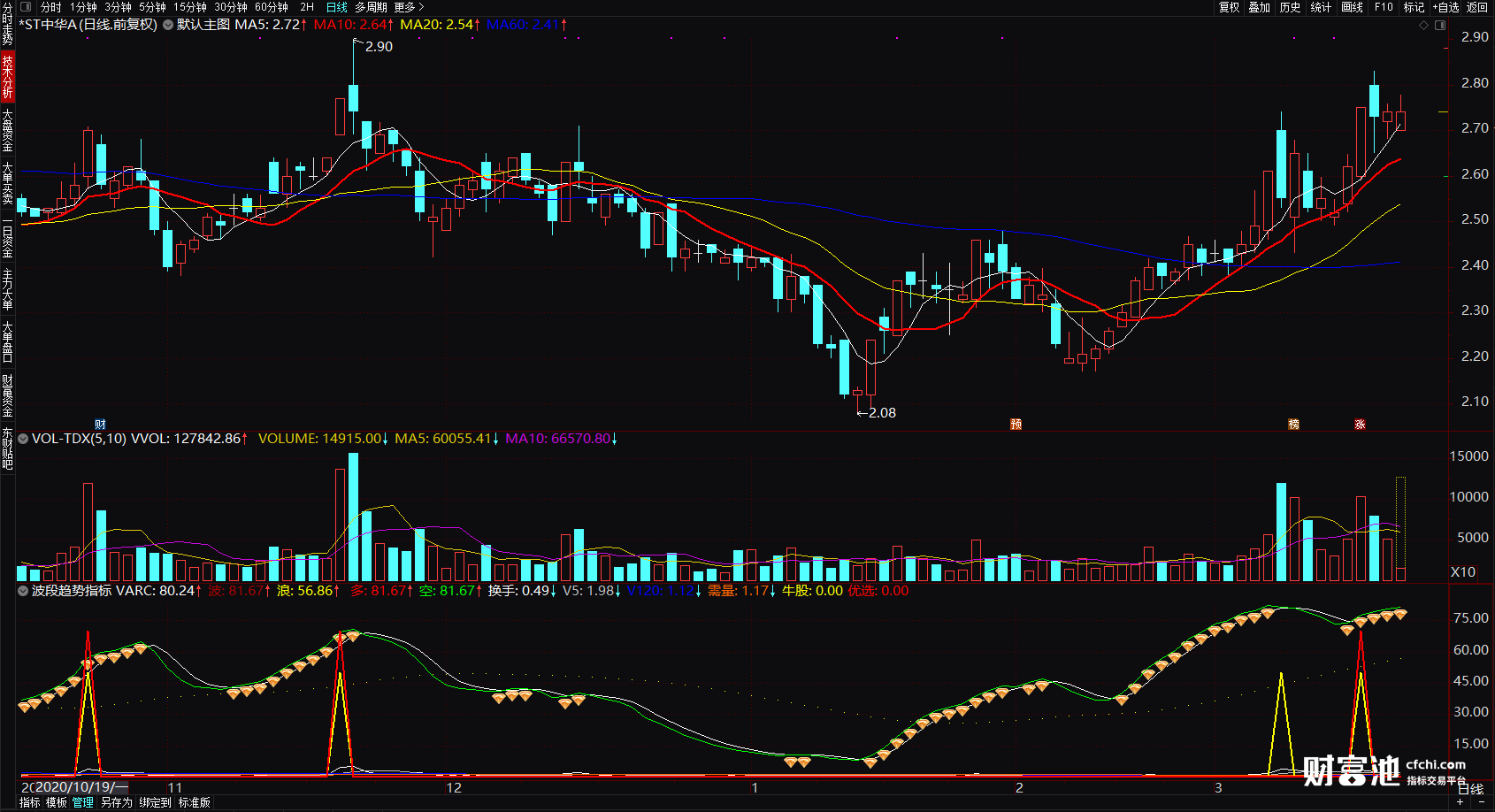Expand the 波段趋势指标 indicator dropdown

(23, 591)
